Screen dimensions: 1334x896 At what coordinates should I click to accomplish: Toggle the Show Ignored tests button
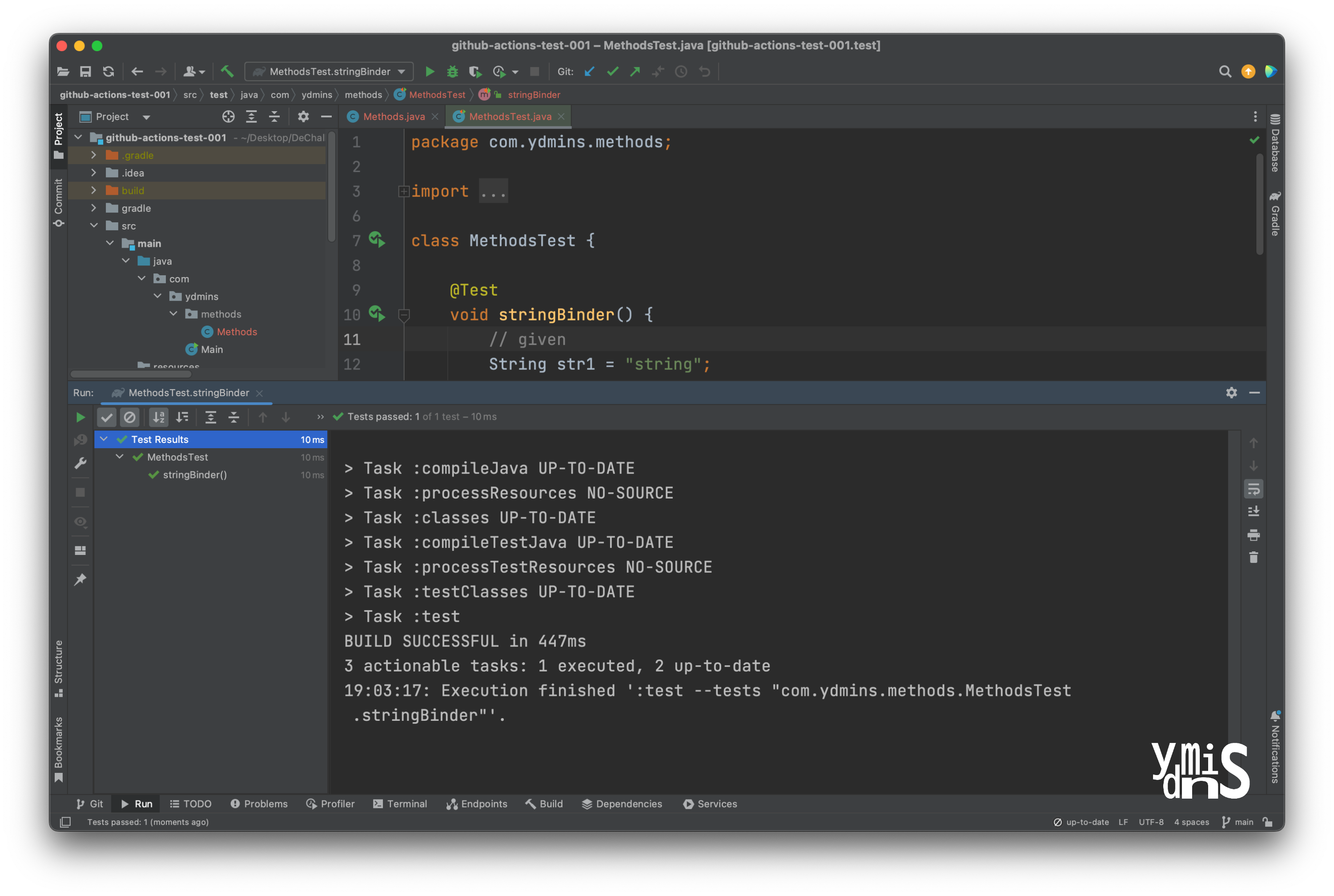(130, 417)
